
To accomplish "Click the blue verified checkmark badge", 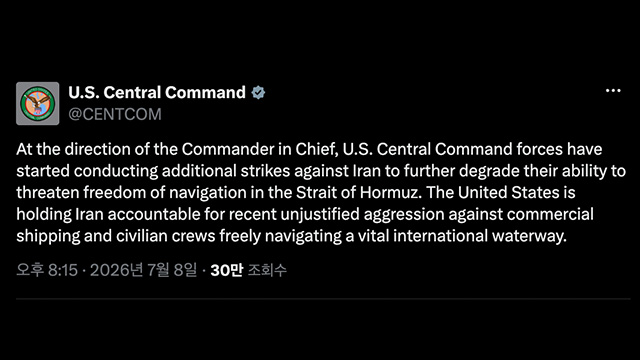I will pyautogui.click(x=258, y=93).
